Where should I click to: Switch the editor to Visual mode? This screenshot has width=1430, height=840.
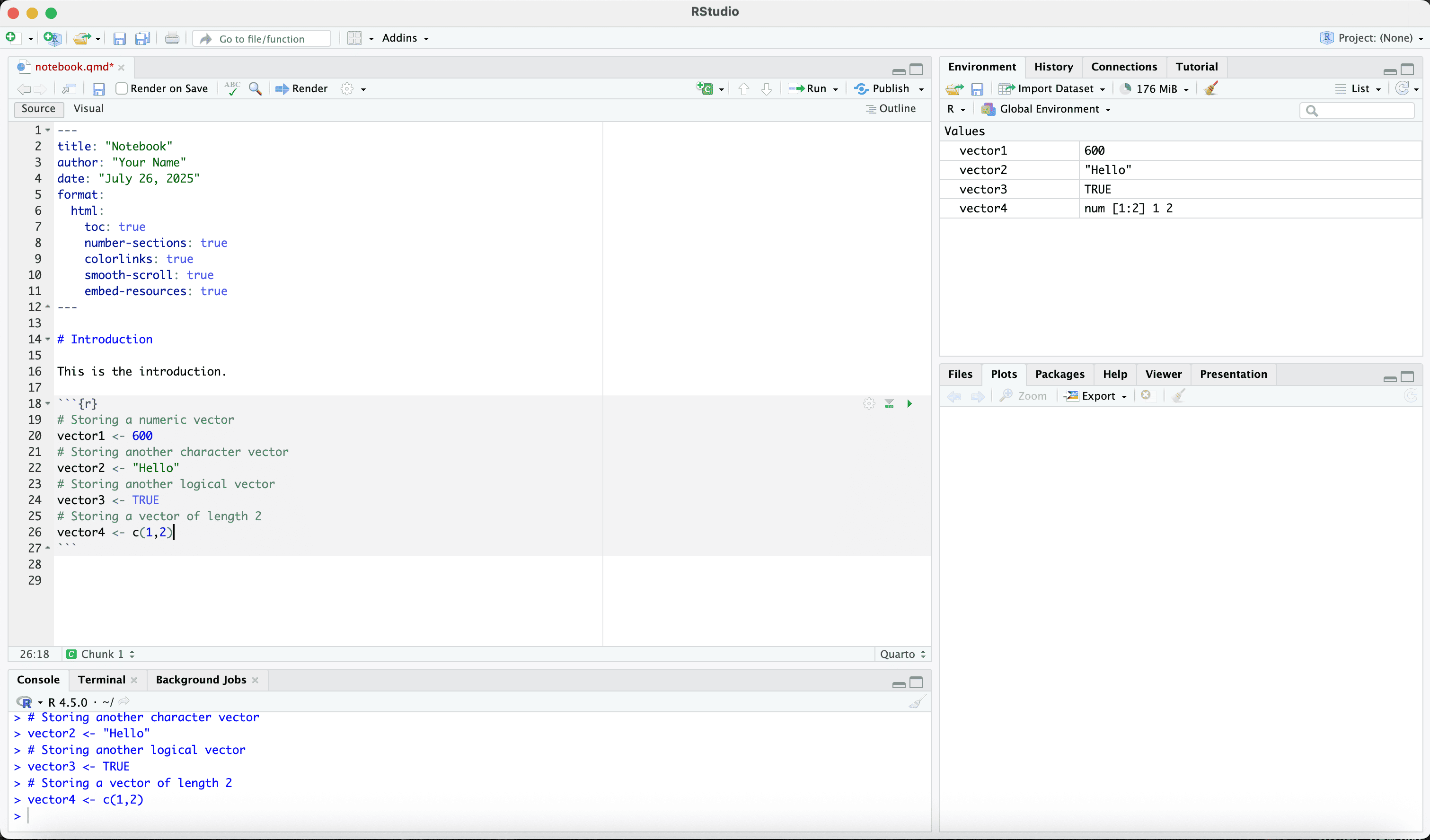click(88, 108)
